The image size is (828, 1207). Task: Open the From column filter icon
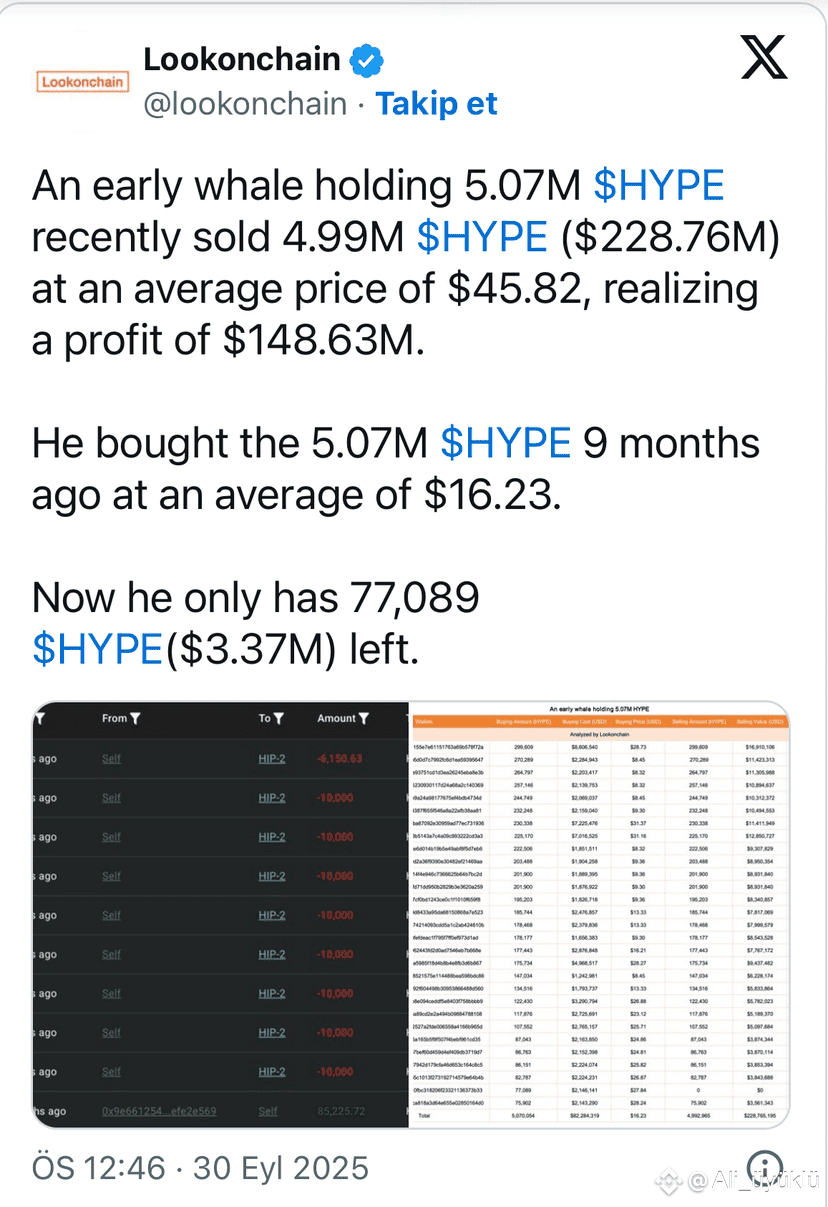(x=135, y=718)
